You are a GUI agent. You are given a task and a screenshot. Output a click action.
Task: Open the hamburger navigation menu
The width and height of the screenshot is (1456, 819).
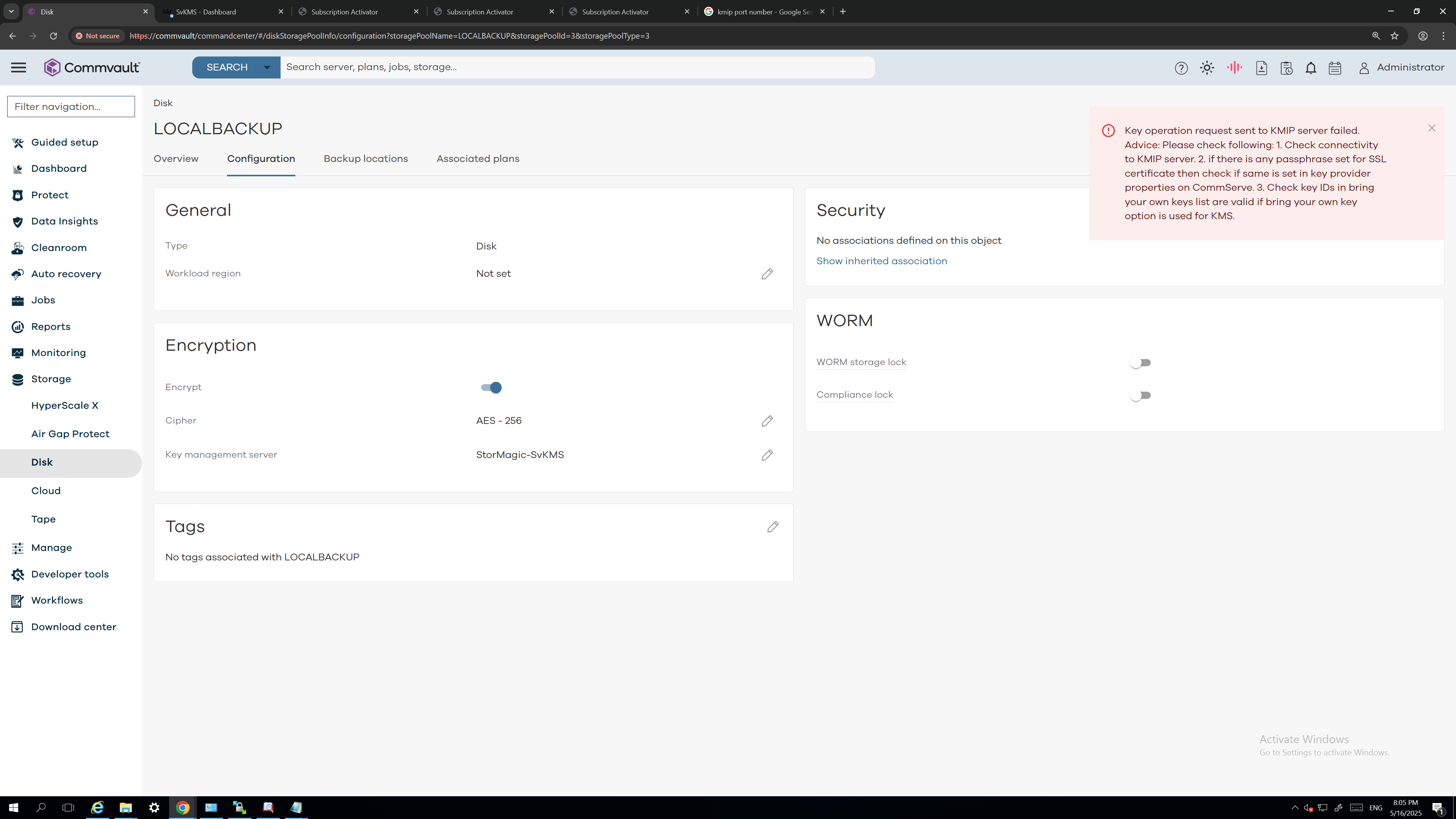pos(19,67)
